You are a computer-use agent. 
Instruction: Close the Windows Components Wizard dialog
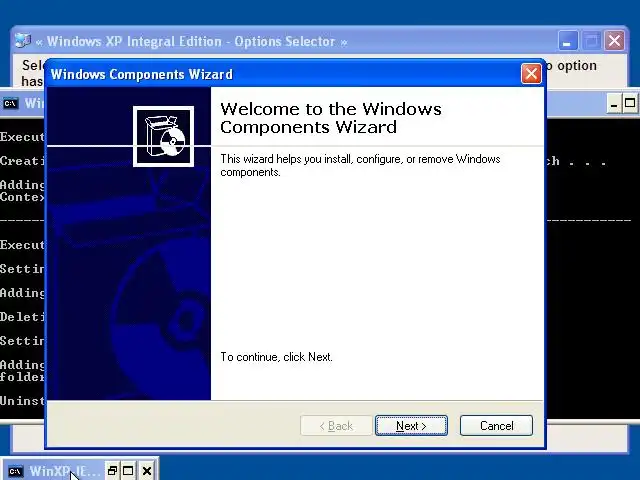pos(531,74)
